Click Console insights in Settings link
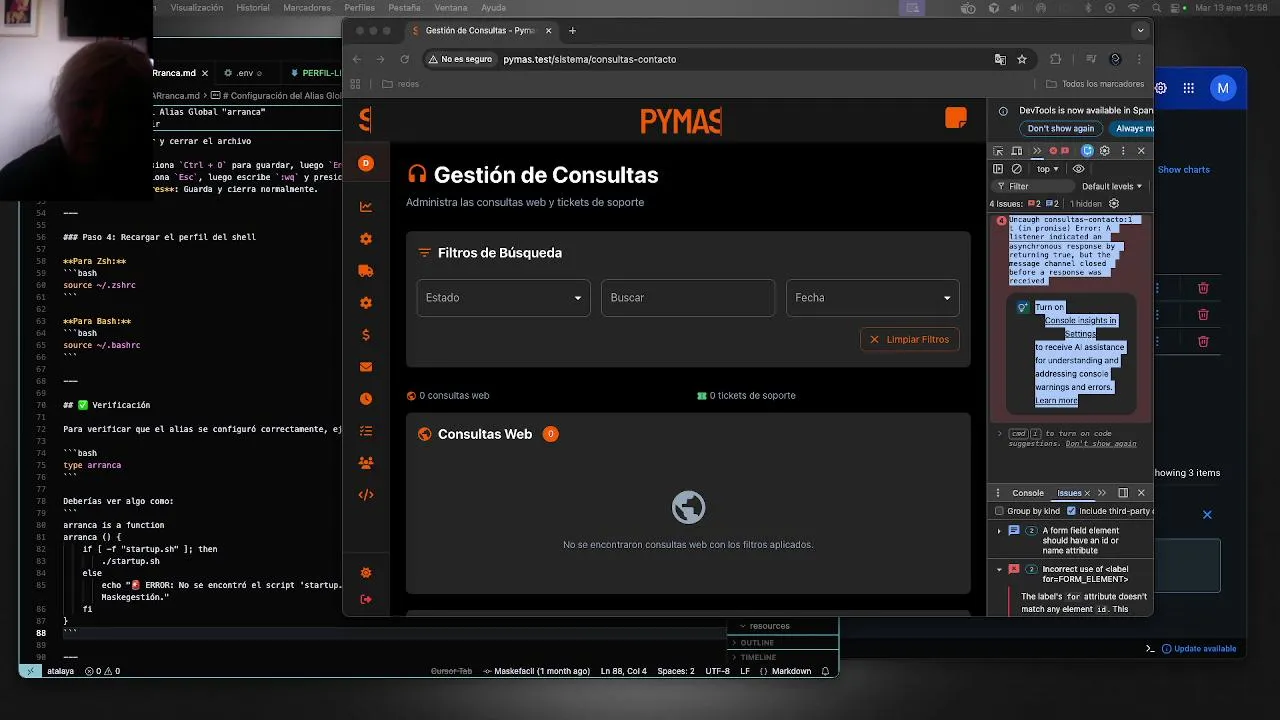This screenshot has height=720, width=1280. pyautogui.click(x=1080, y=327)
